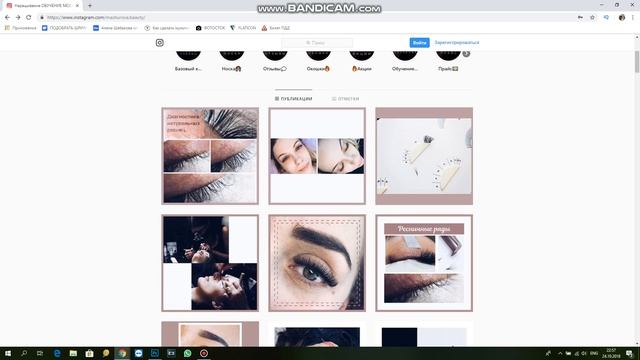640x360 pixels.
Task: Open the post with two face portraits
Action: (317, 156)
